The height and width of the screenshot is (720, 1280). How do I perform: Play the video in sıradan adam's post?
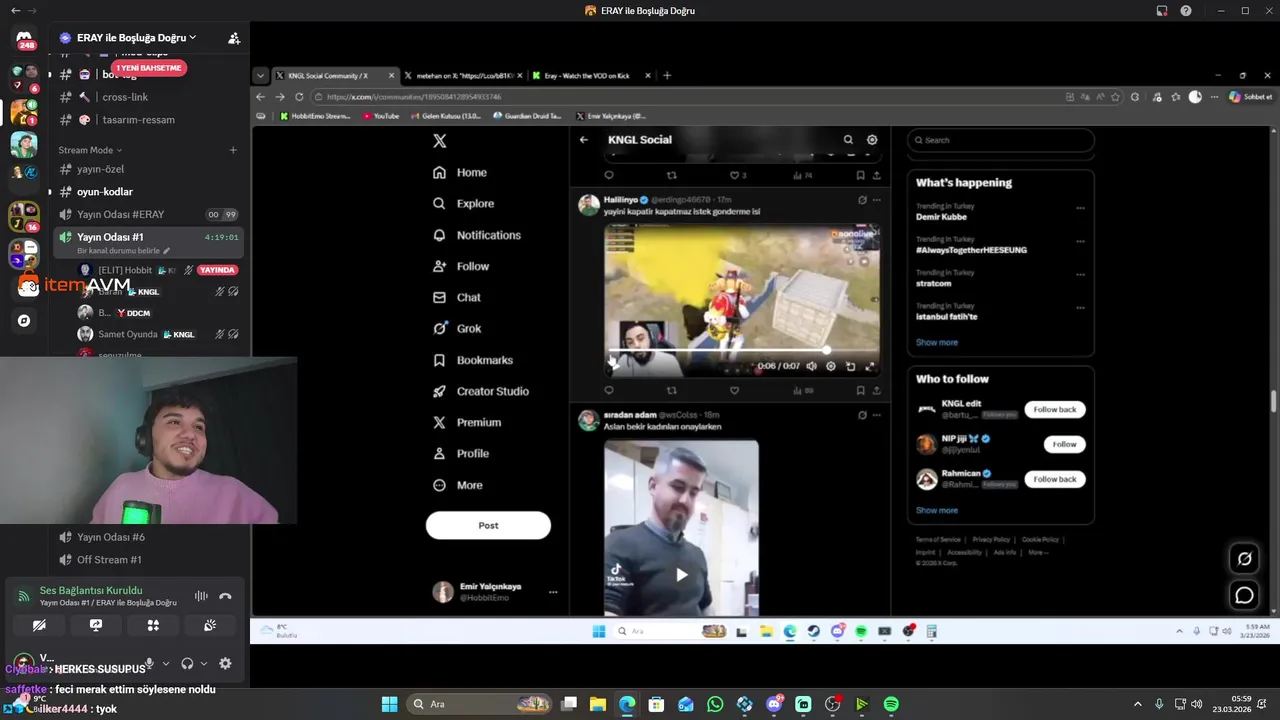(x=681, y=575)
